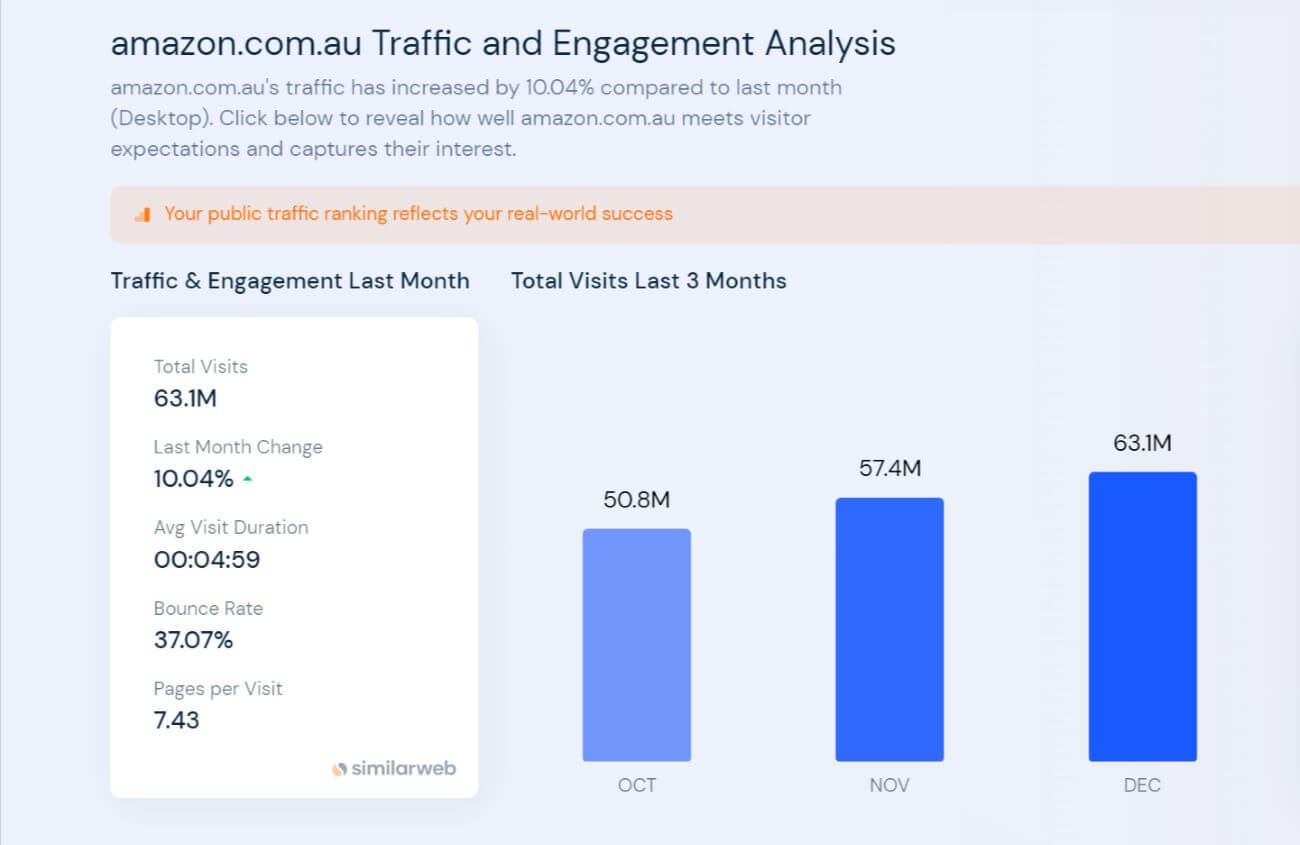Screen dimensions: 1300x845
Task: Click the orange traffic ranking chart icon
Action: click(x=142, y=214)
